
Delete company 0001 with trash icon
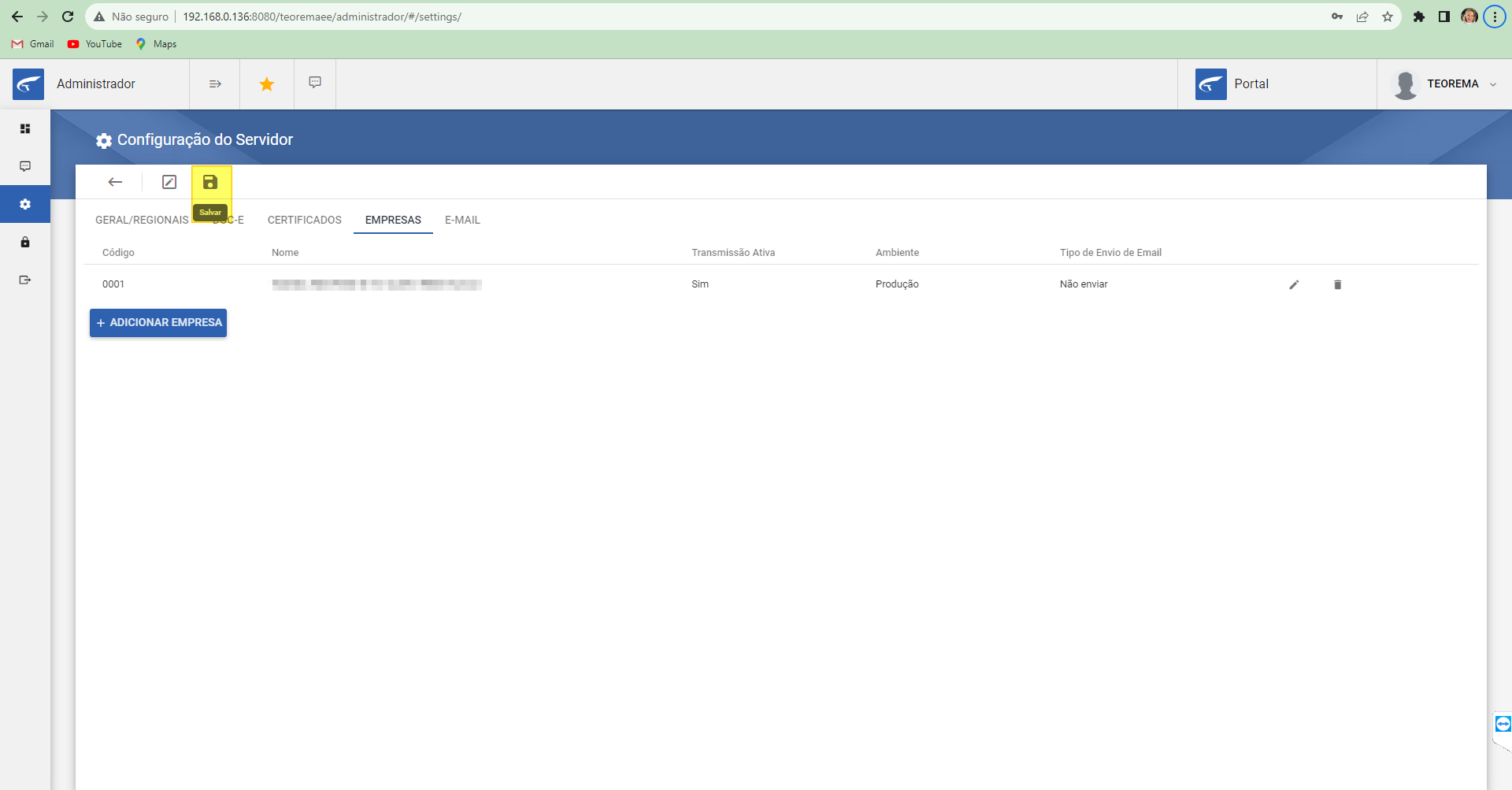click(1337, 284)
